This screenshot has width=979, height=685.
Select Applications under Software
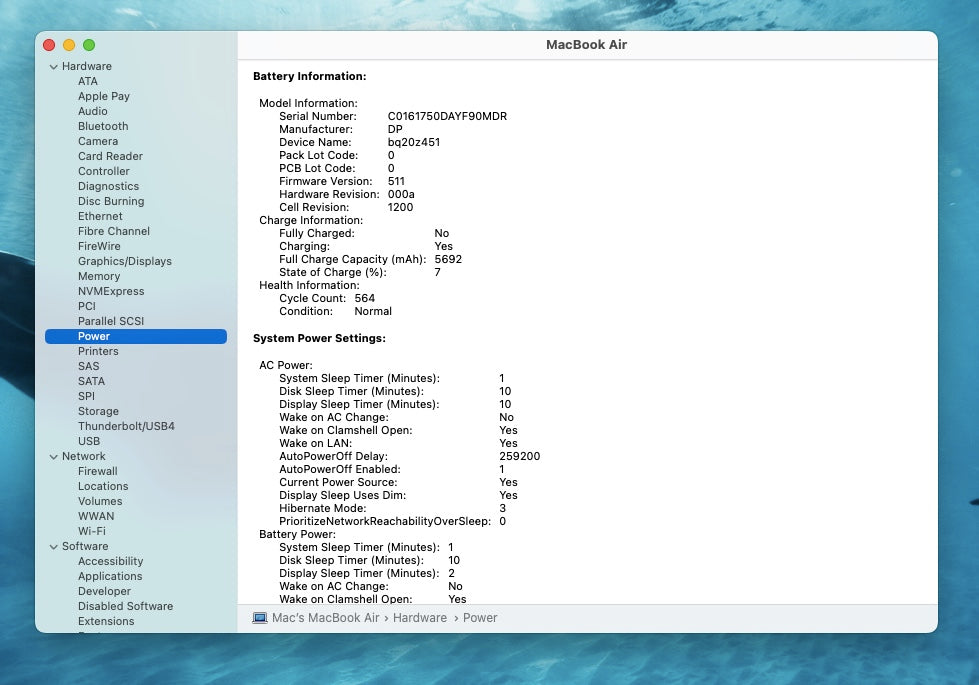110,576
